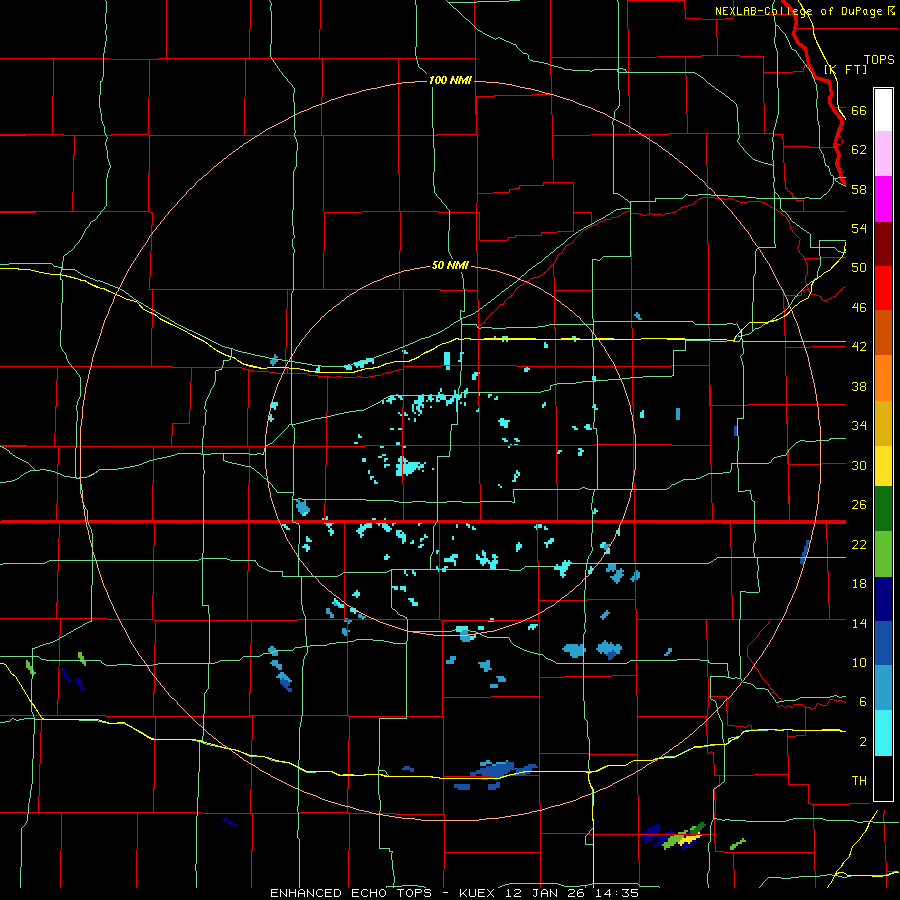Select the "14" legend label
The image size is (900, 900).
click(x=859, y=623)
